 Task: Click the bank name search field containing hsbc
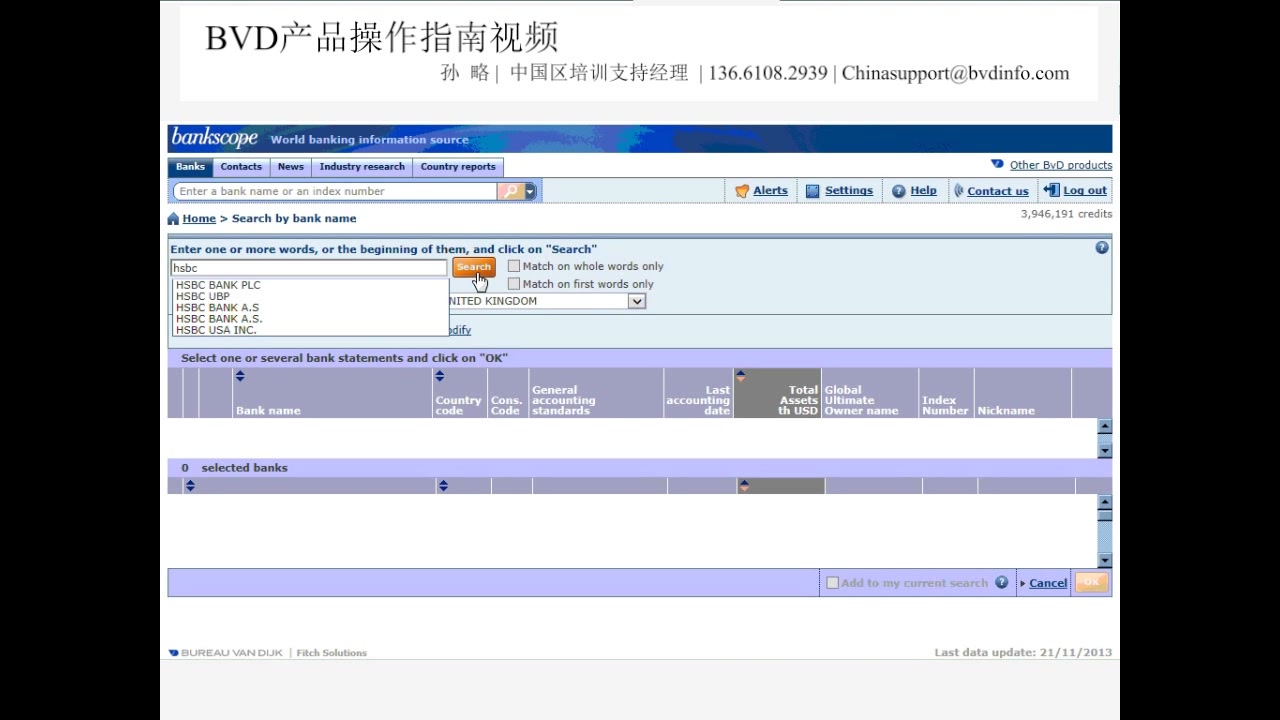click(309, 268)
